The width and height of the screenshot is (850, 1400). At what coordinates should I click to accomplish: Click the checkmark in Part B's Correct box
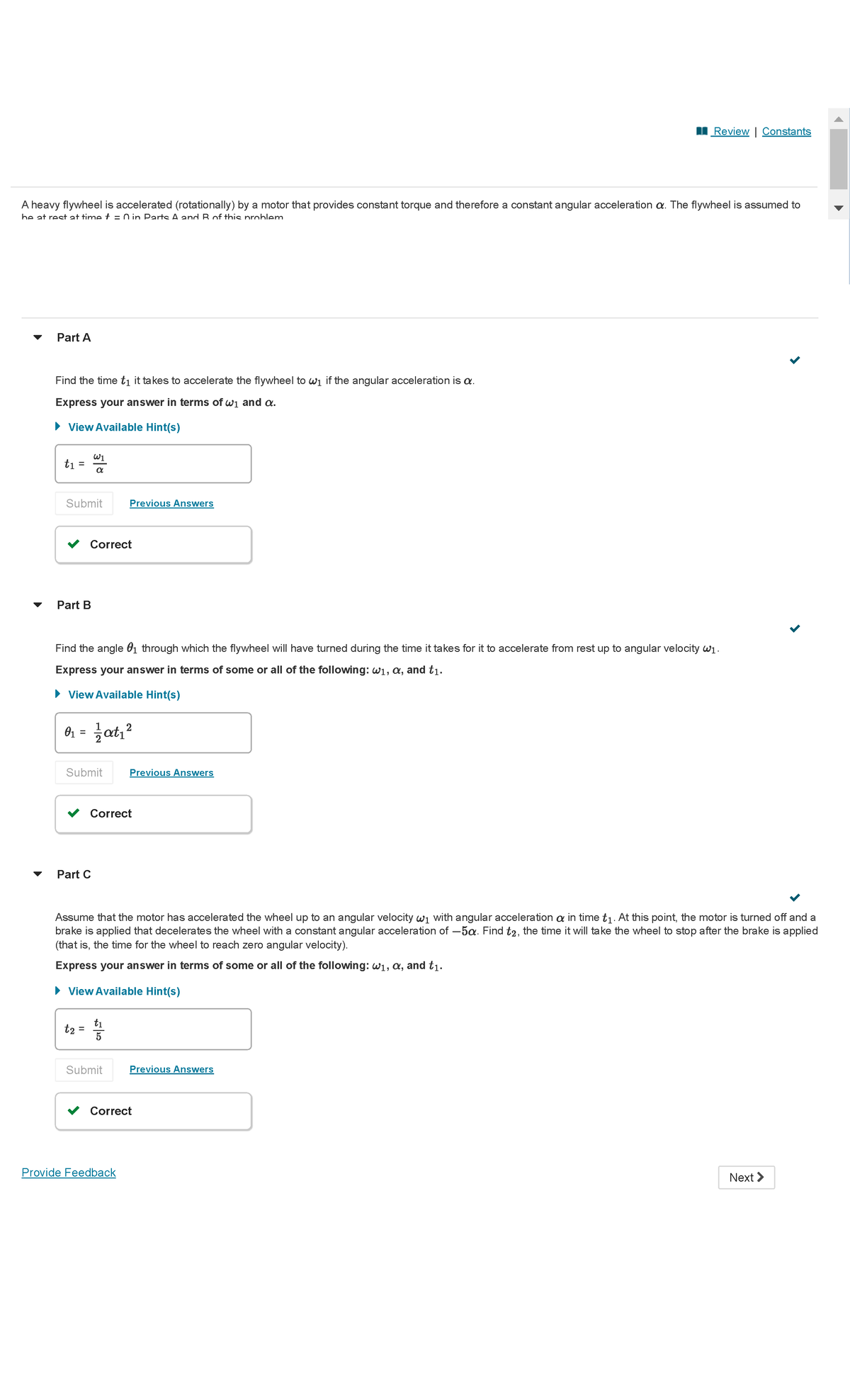click(74, 813)
